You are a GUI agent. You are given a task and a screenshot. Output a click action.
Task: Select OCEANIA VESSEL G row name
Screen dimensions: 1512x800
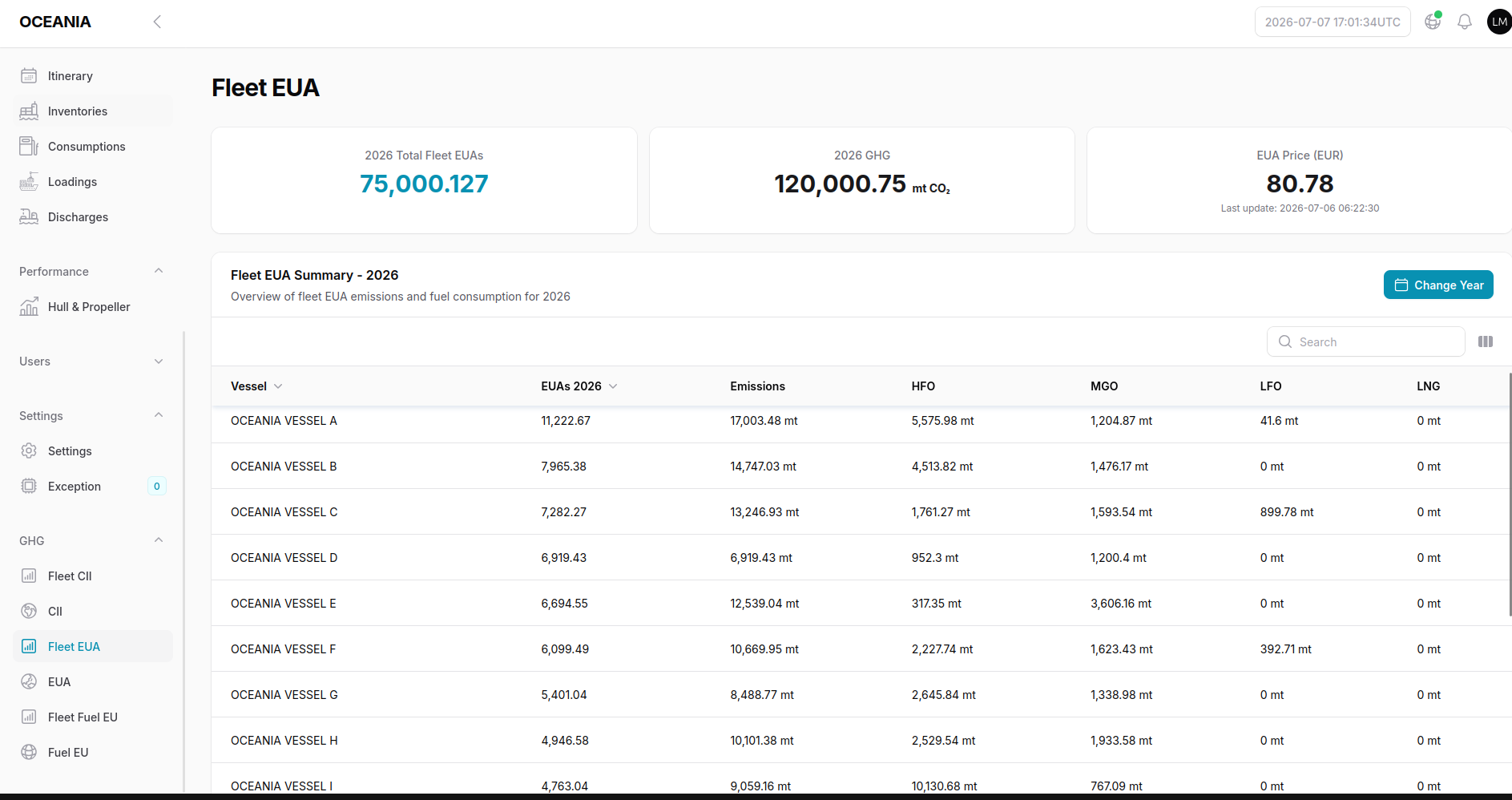(284, 695)
